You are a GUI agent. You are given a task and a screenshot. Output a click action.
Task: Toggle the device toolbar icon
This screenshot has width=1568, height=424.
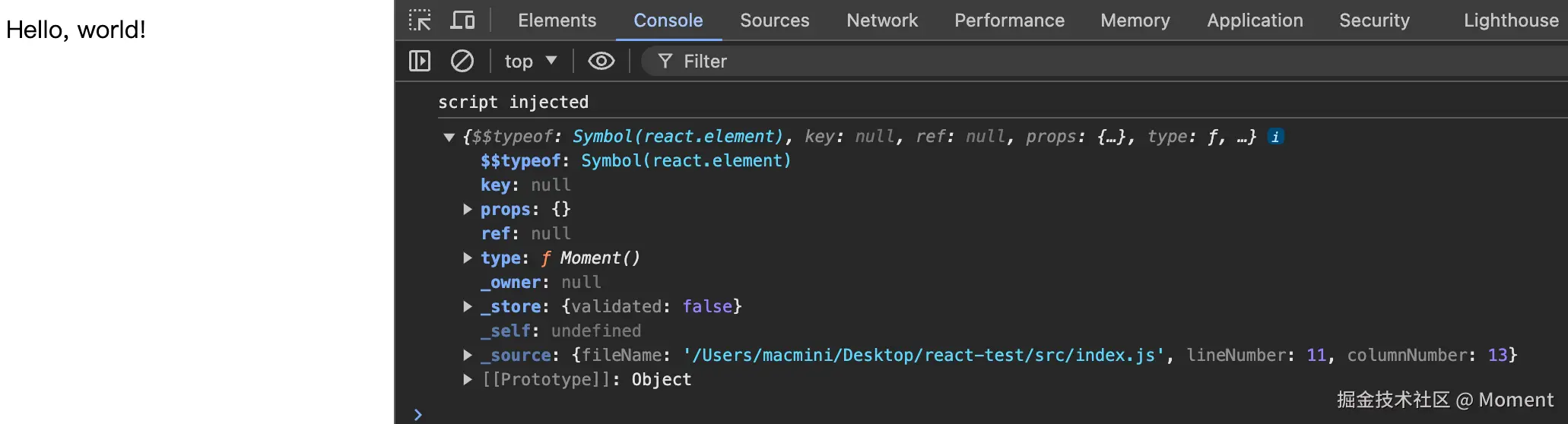pos(462,21)
